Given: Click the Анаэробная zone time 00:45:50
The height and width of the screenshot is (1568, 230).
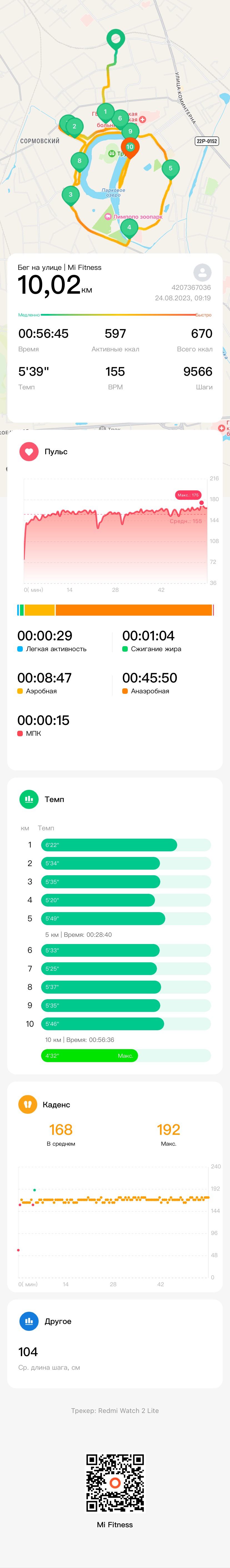Looking at the screenshot, I should coord(149,678).
